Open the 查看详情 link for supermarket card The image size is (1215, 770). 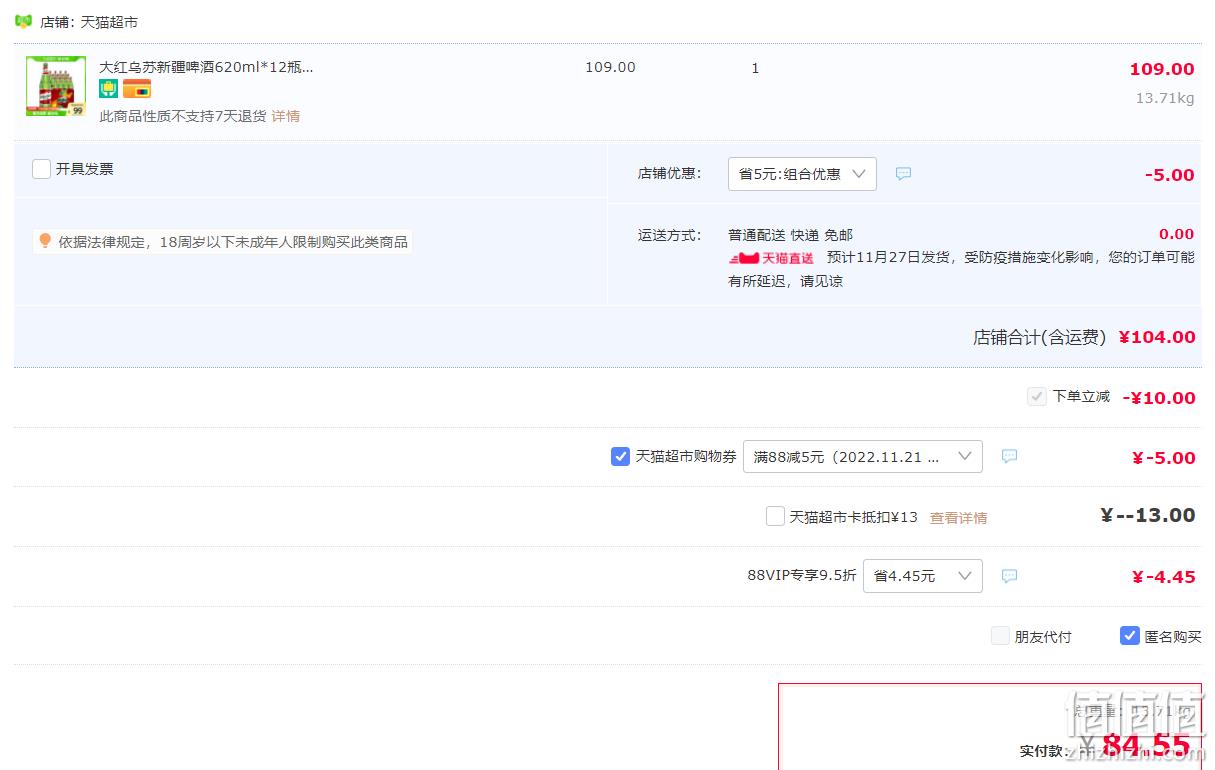[x=958, y=518]
